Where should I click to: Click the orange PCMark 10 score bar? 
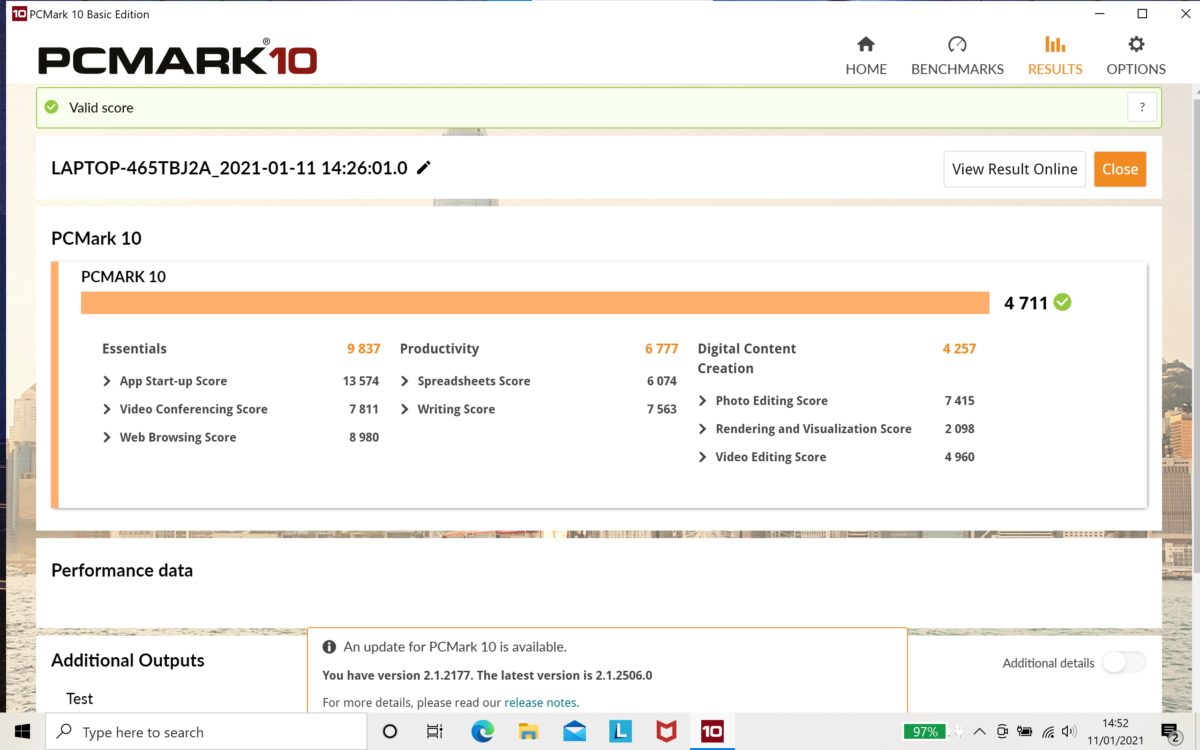535,302
